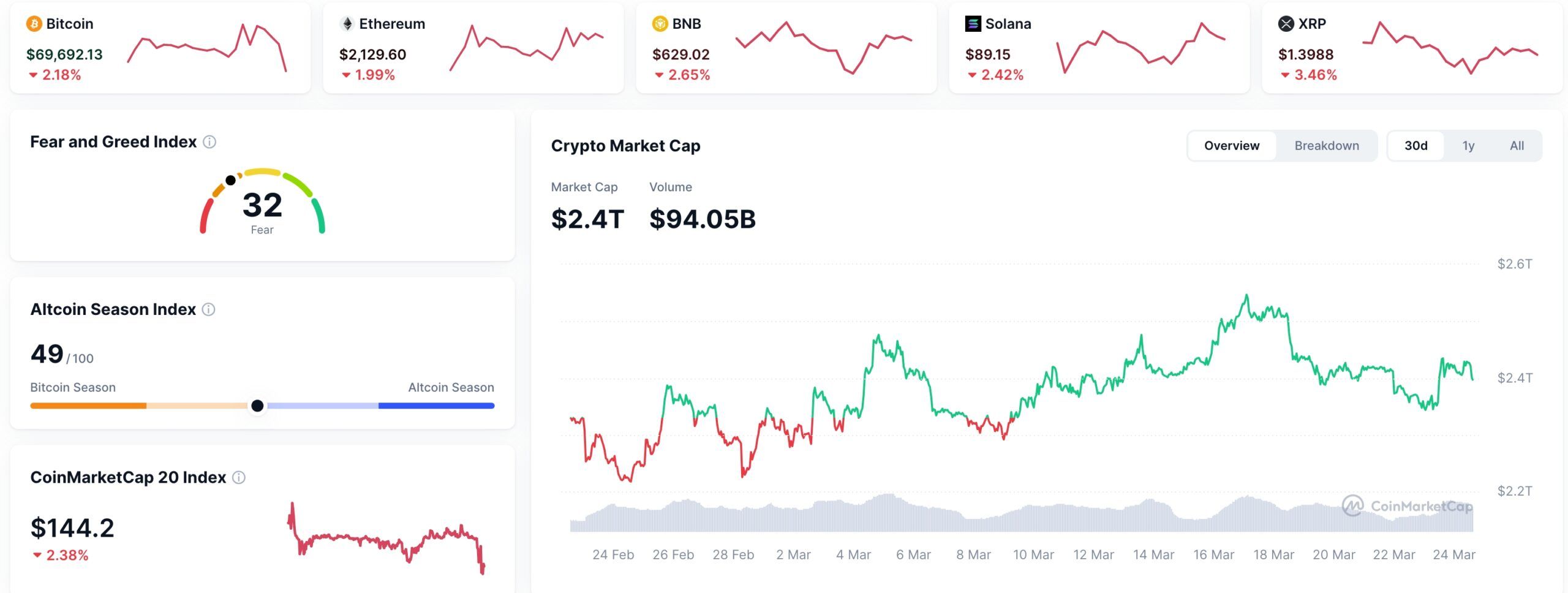Keep chart range on 30d

(x=1416, y=145)
